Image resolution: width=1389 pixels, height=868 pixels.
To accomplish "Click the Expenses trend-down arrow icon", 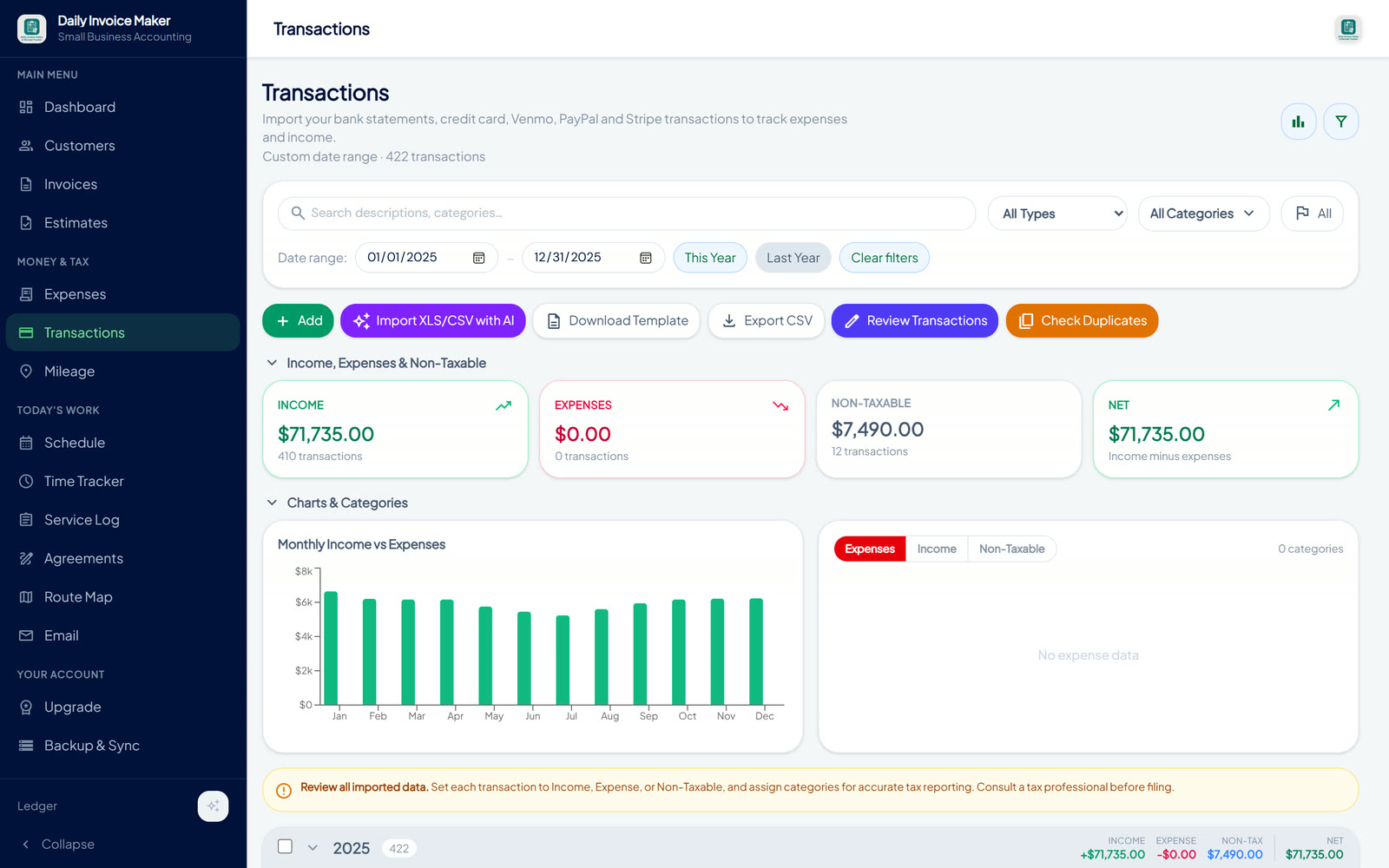I will tap(780, 405).
